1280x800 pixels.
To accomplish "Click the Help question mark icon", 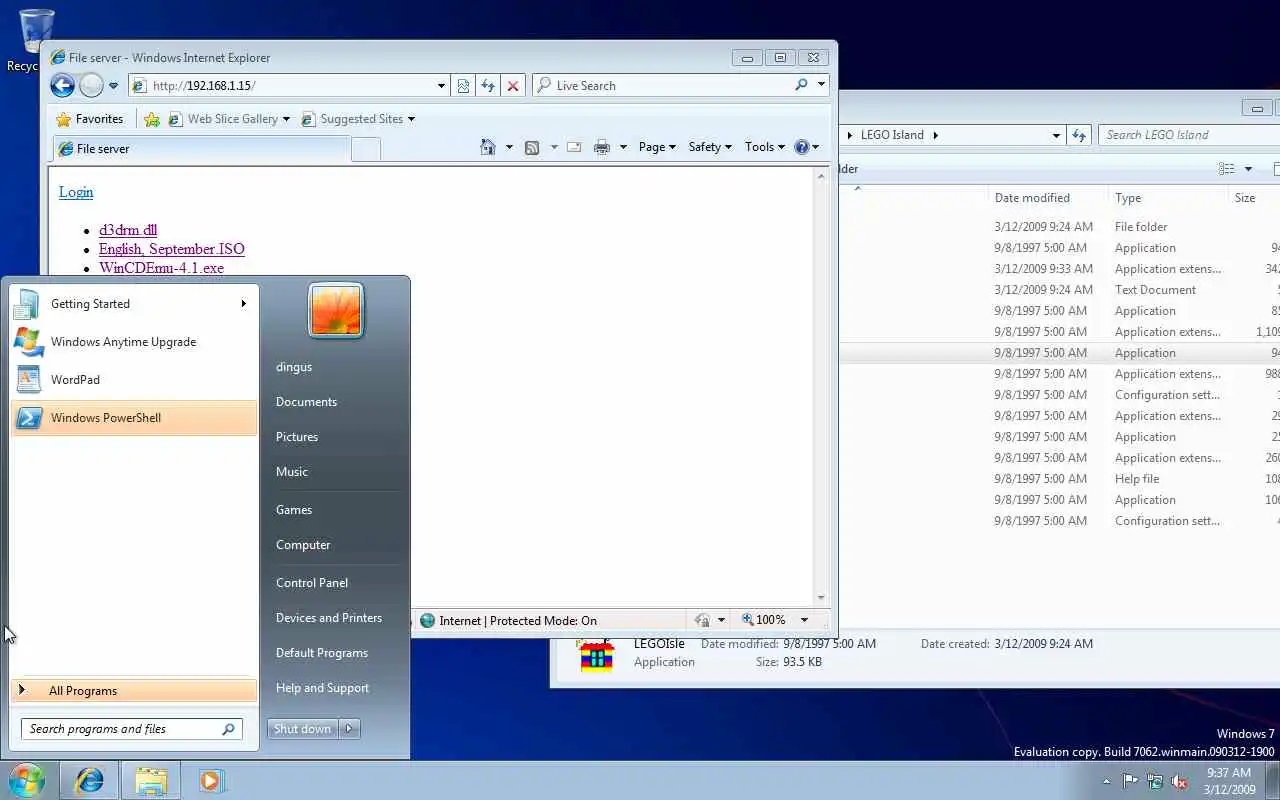I will click(x=801, y=147).
